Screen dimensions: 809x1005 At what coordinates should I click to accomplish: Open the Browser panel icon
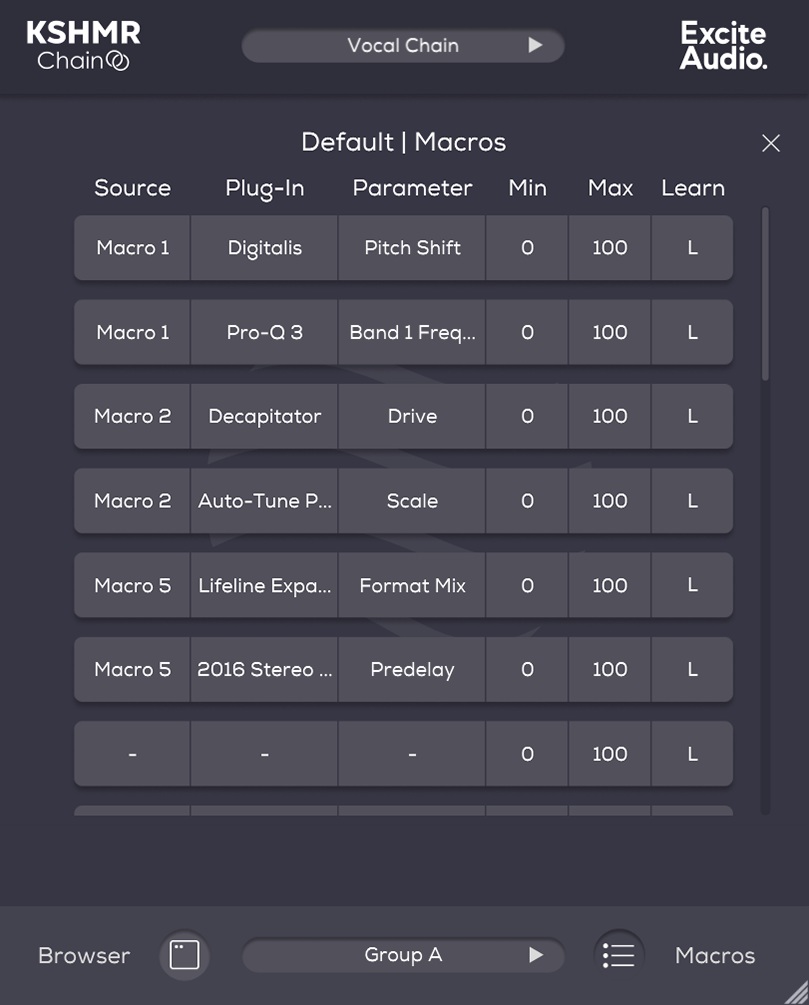183,956
